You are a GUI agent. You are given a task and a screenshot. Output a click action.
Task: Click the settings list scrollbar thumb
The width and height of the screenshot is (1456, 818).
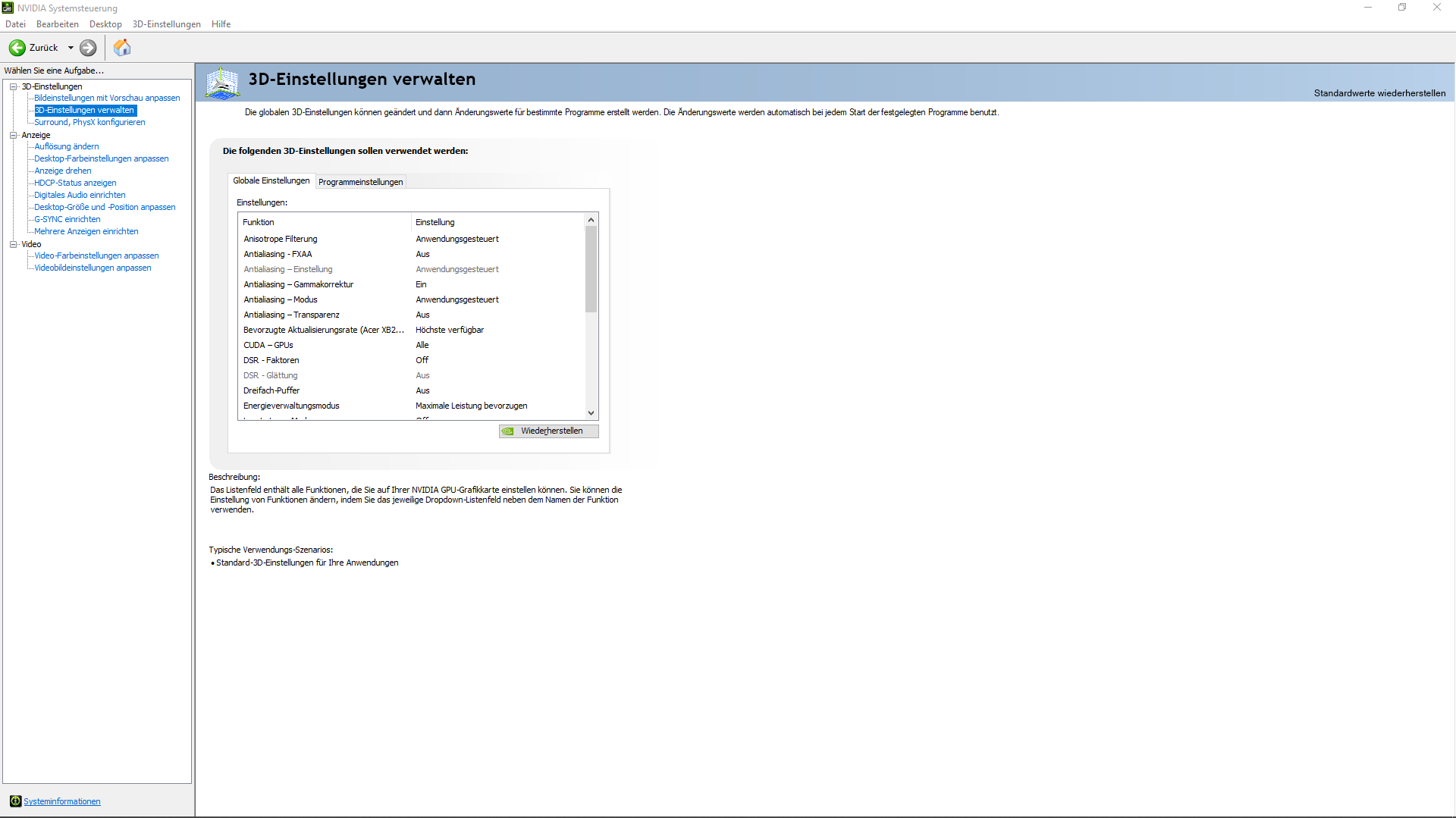[x=591, y=269]
